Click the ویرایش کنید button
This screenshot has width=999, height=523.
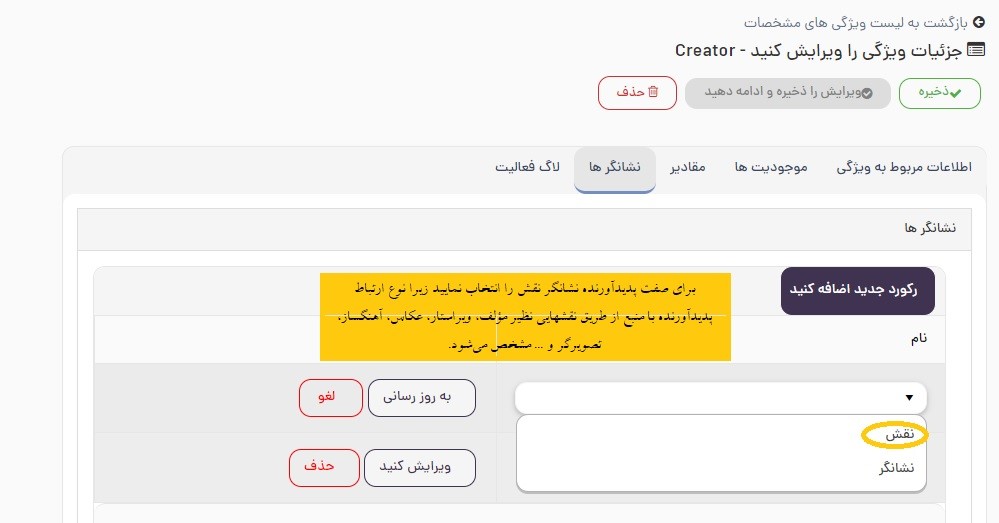(420, 467)
